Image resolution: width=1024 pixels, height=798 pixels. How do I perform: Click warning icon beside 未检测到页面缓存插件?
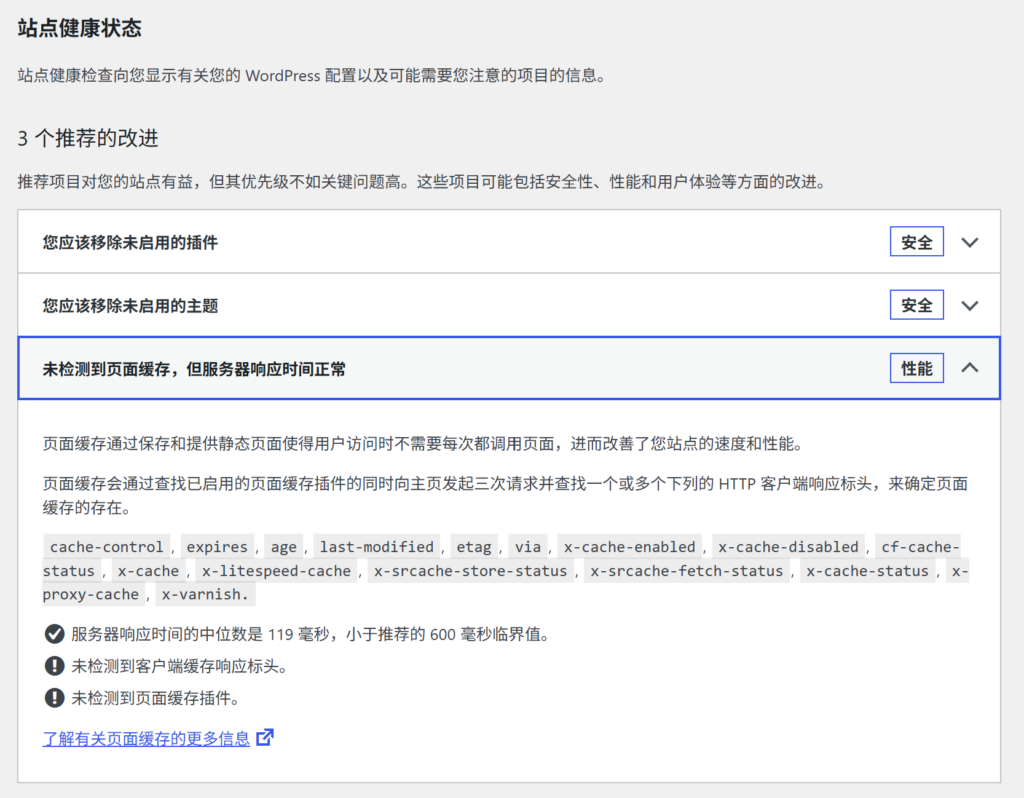point(54,697)
